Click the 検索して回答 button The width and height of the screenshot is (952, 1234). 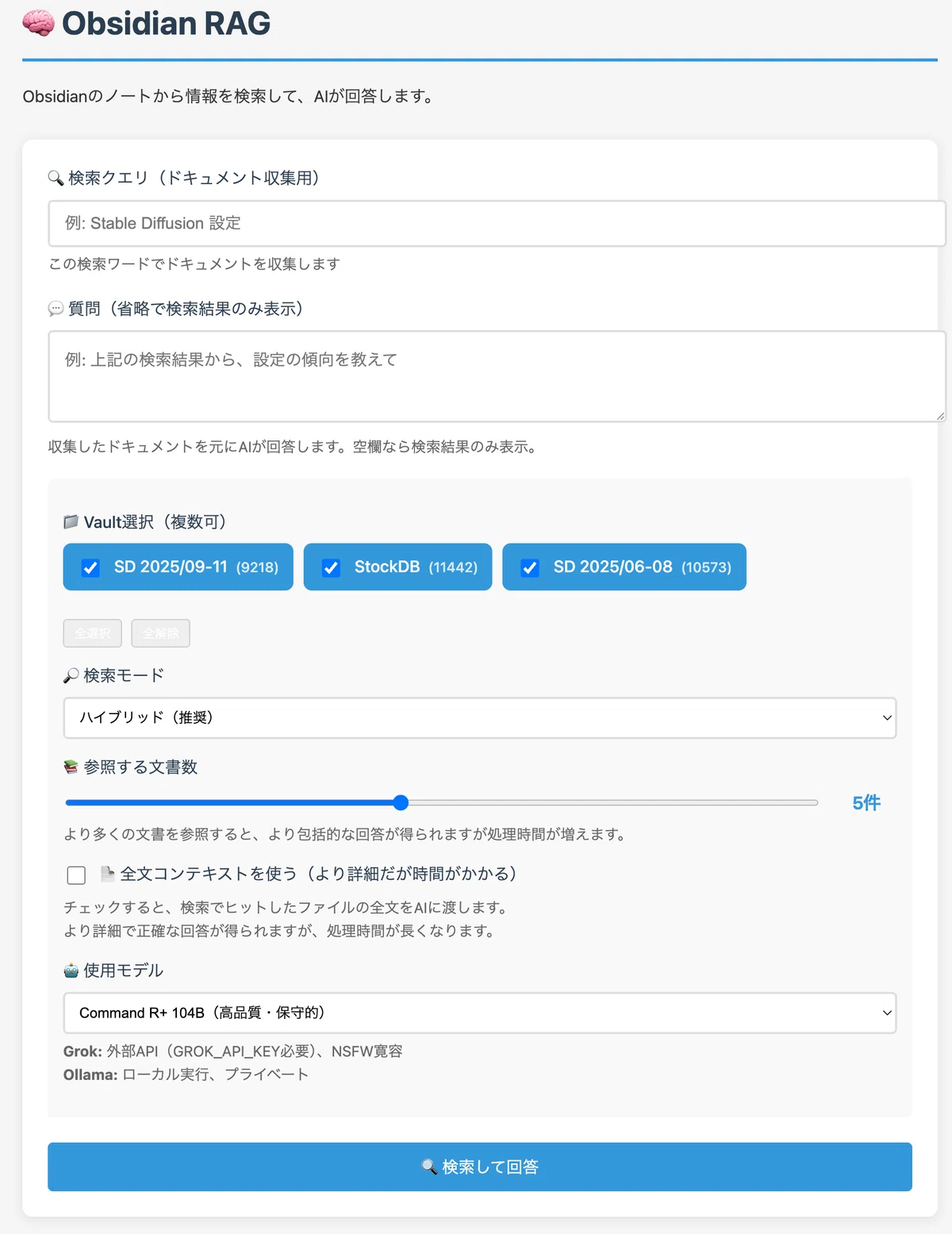[480, 1167]
